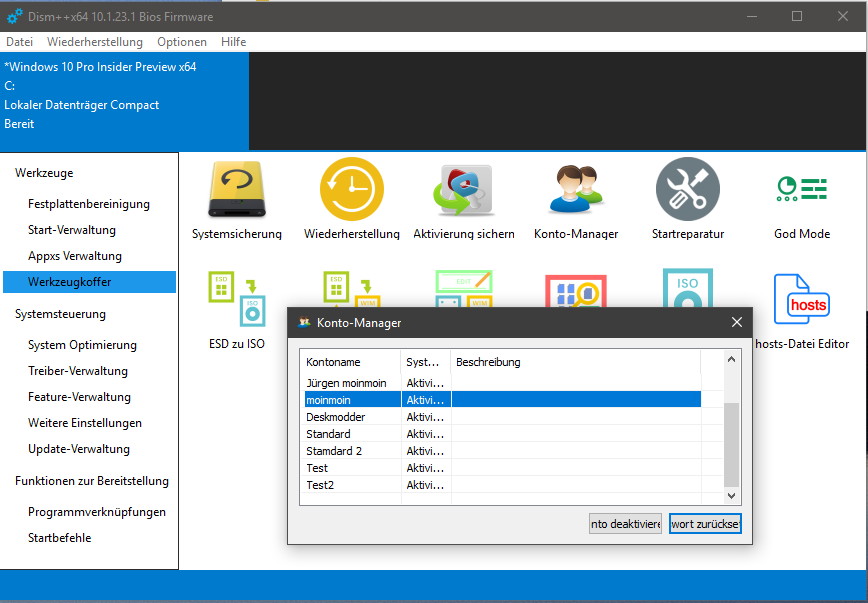The image size is (868, 603).
Task: Click the teal ISO disc icon
Action: pyautogui.click(x=688, y=288)
